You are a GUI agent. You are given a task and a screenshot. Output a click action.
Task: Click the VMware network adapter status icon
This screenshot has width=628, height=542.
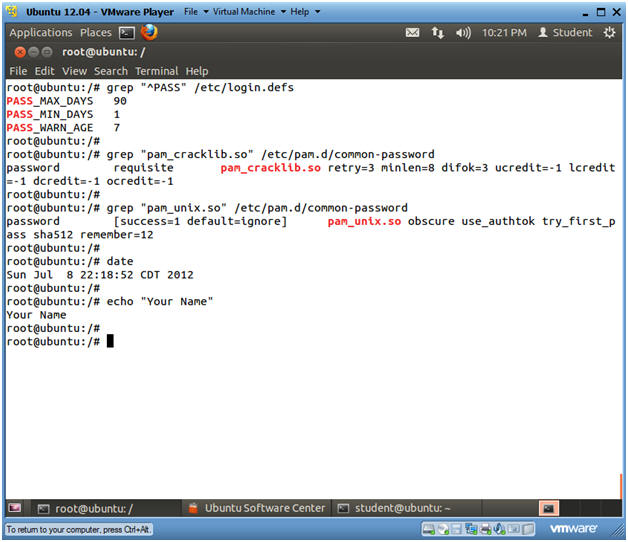[471, 529]
